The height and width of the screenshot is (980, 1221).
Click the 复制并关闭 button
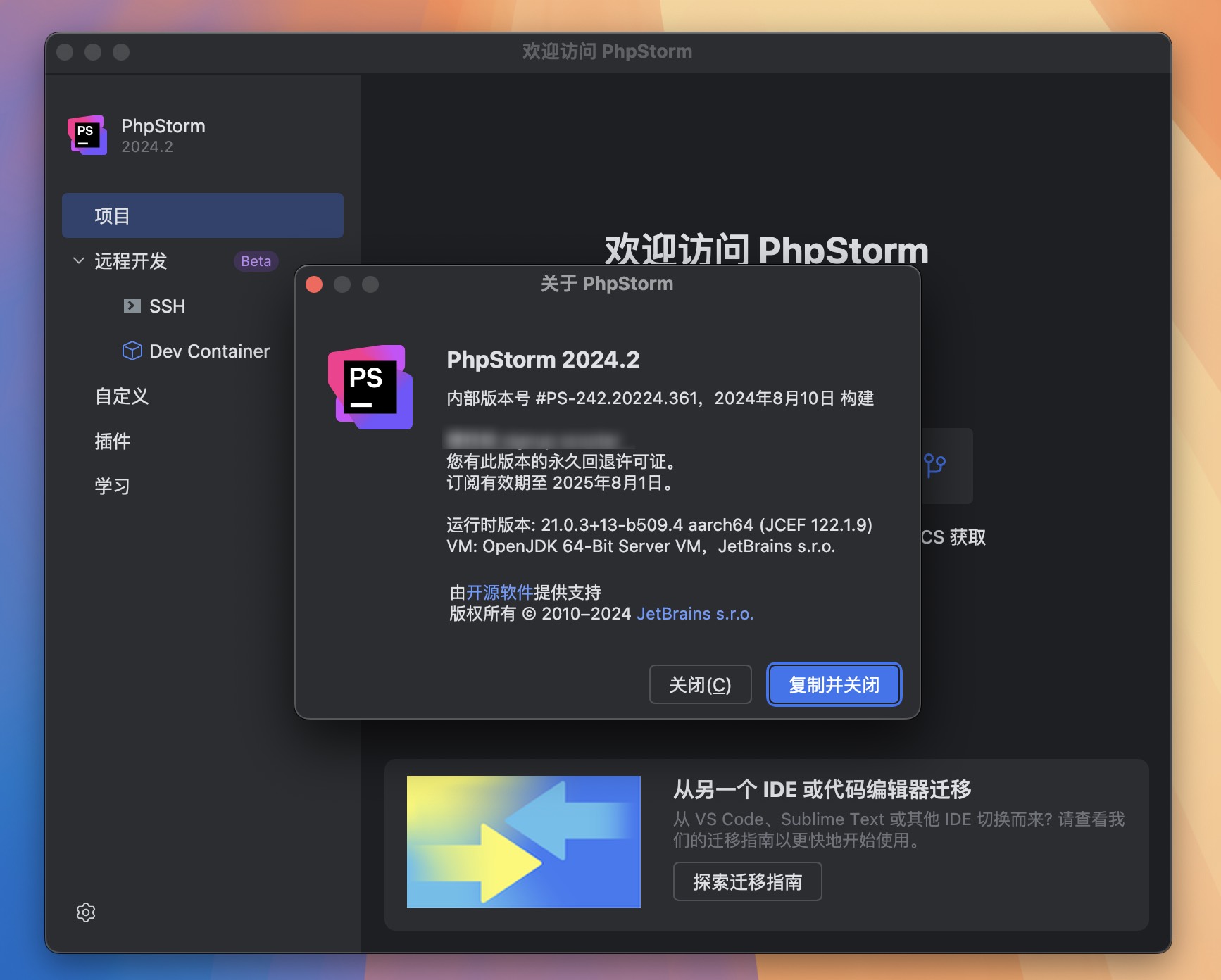tap(834, 684)
